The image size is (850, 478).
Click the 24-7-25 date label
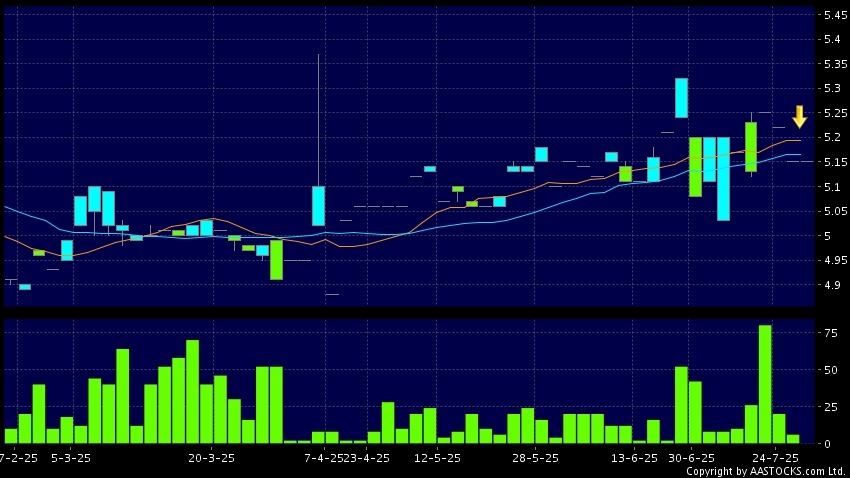[775, 458]
